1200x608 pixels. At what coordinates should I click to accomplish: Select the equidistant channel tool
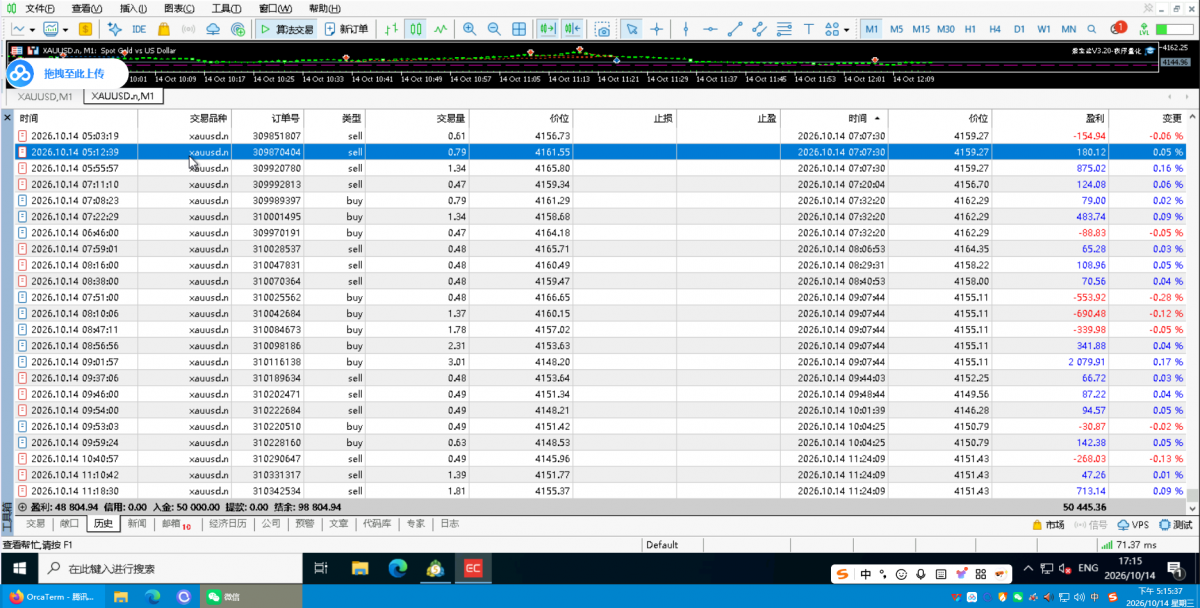(x=761, y=29)
